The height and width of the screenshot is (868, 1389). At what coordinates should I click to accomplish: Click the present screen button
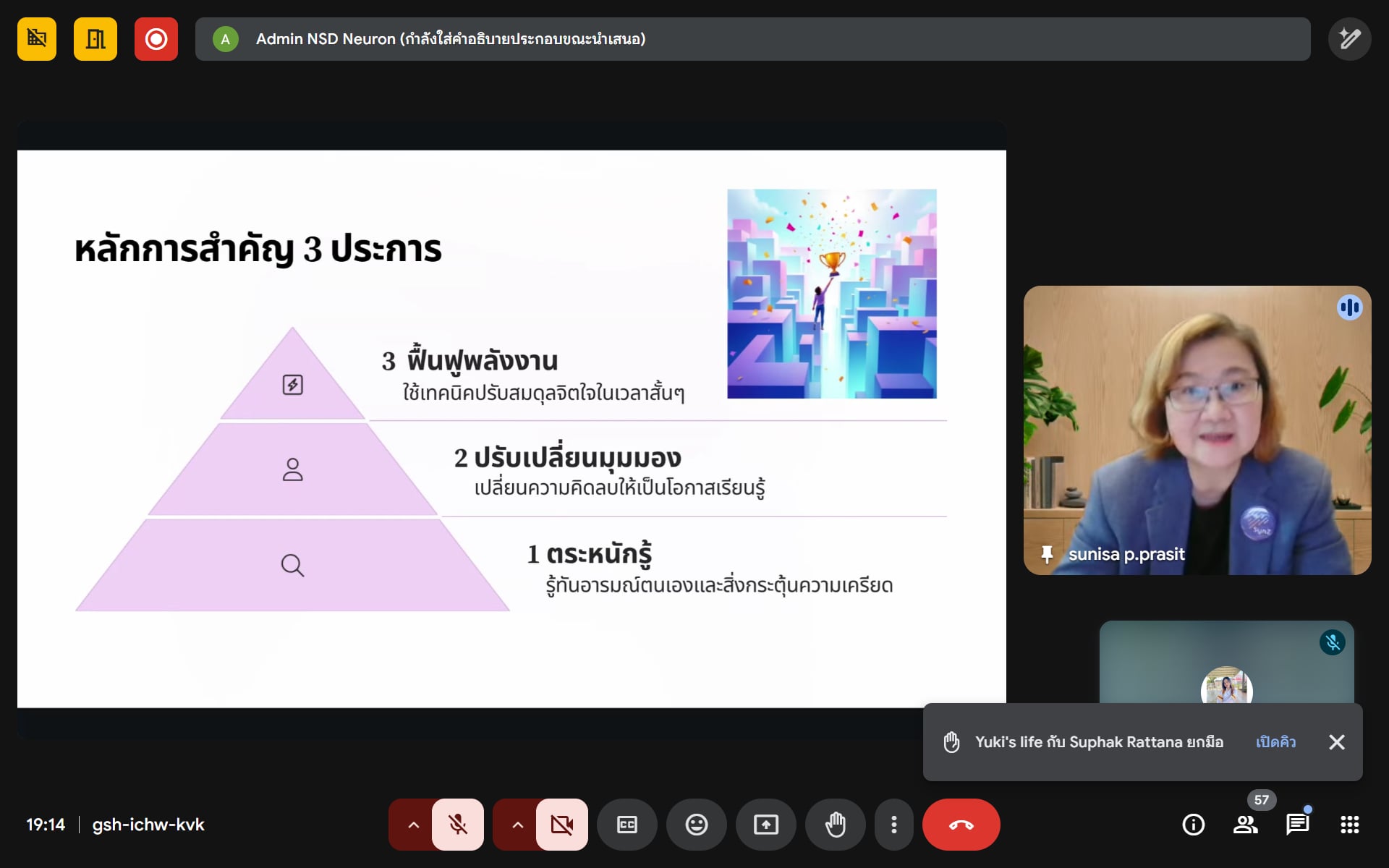tap(765, 825)
